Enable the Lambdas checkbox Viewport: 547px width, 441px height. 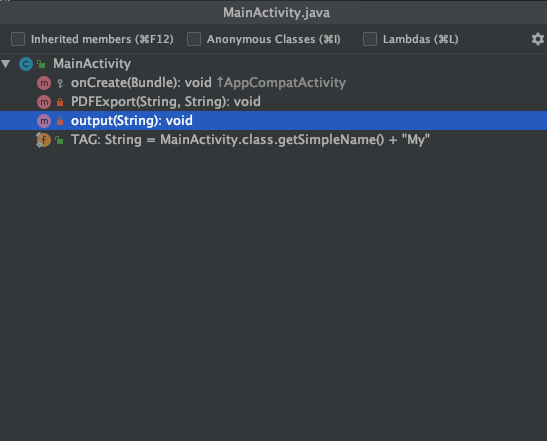pyautogui.click(x=370, y=39)
